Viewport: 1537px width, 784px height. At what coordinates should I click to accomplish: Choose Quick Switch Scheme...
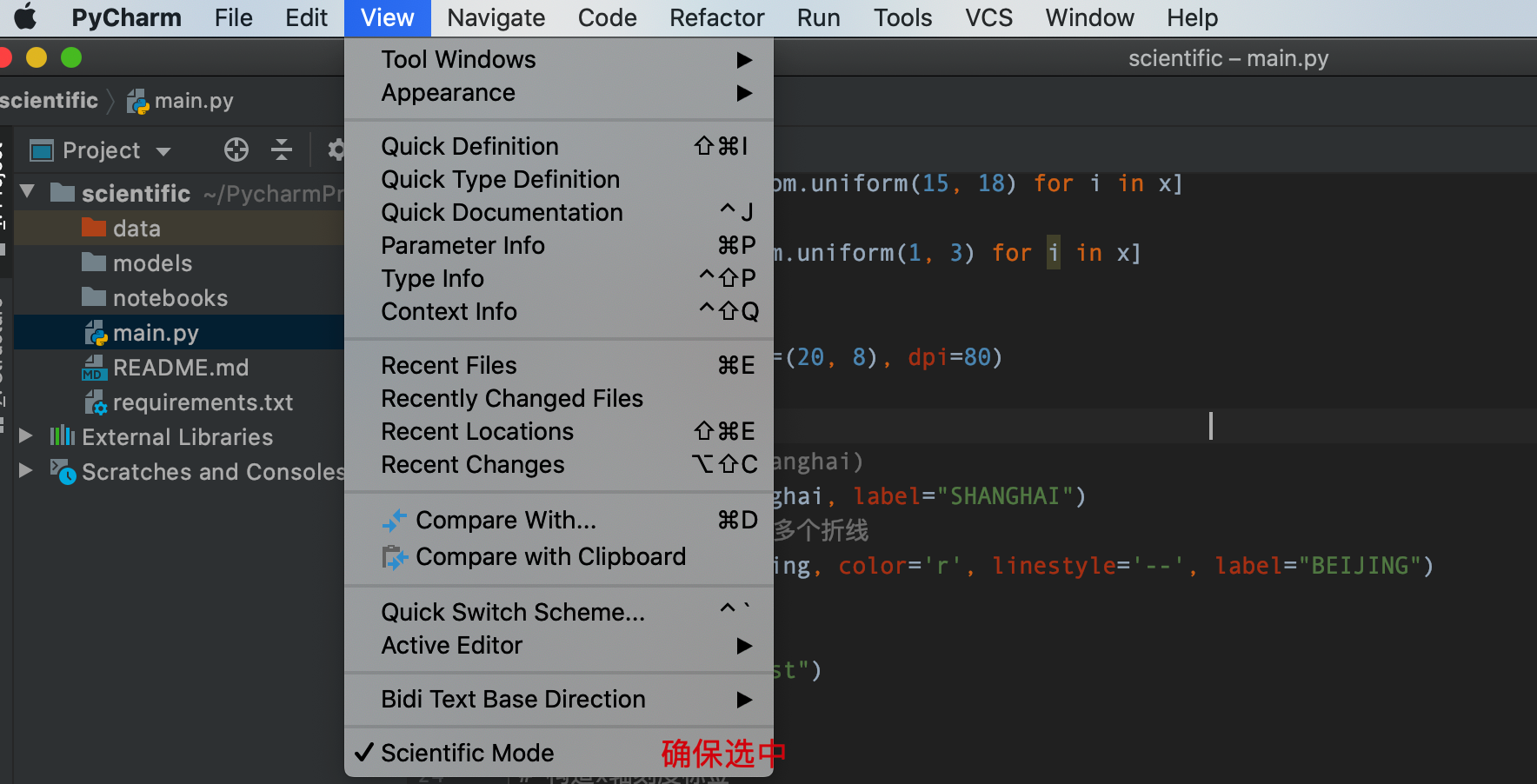coord(559,612)
